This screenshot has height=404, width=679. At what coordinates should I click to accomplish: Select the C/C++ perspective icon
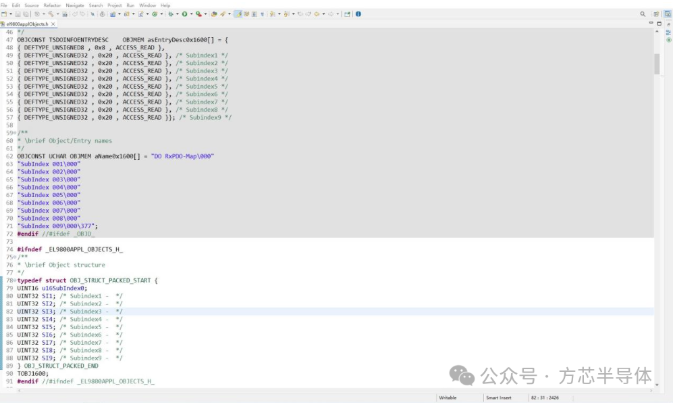point(668,14)
